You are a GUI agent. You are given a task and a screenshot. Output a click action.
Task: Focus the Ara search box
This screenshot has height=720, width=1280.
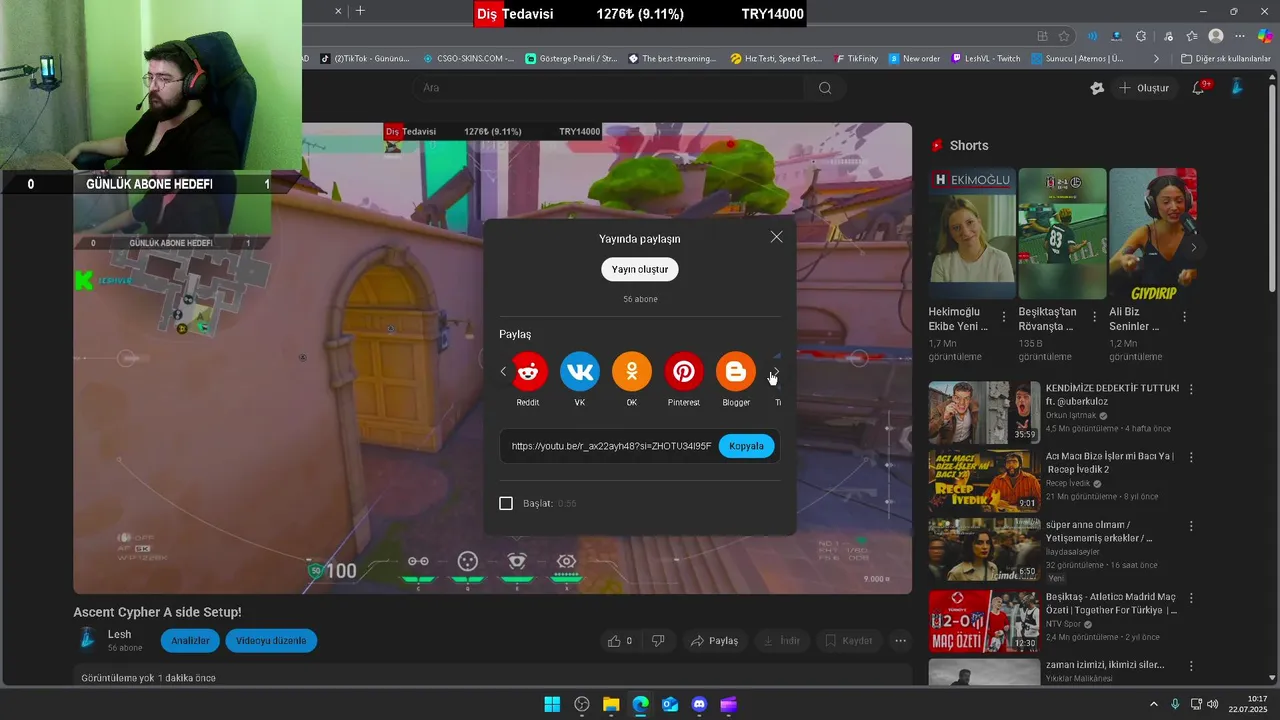[610, 88]
